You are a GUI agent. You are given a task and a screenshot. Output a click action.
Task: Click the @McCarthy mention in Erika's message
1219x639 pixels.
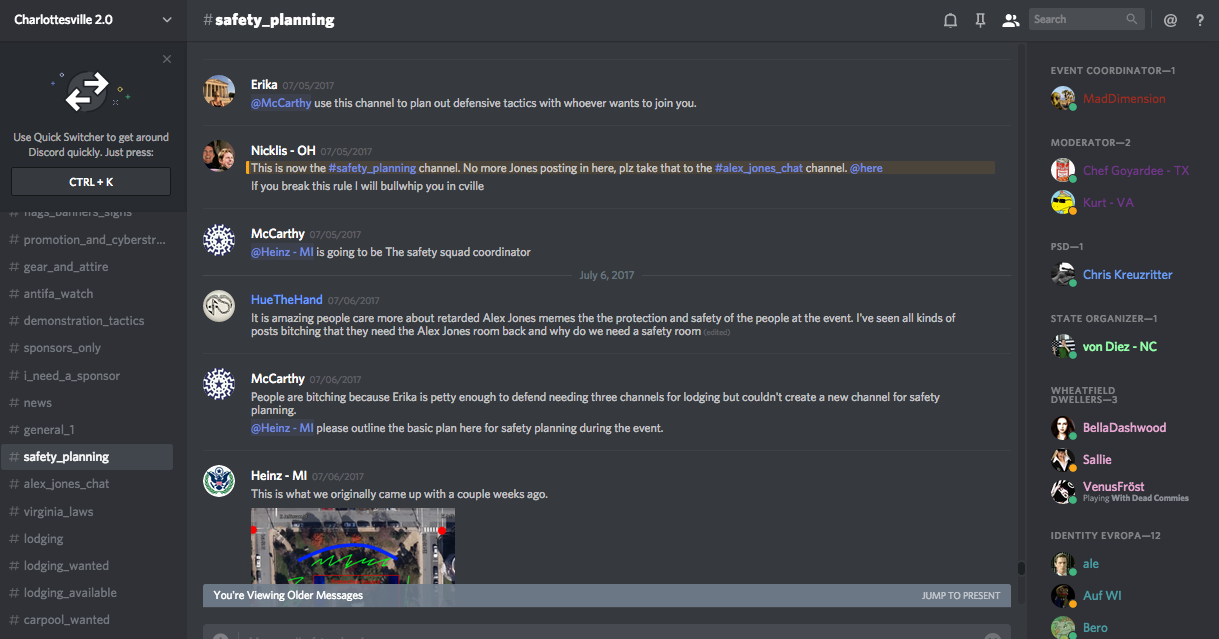pyautogui.click(x=281, y=103)
